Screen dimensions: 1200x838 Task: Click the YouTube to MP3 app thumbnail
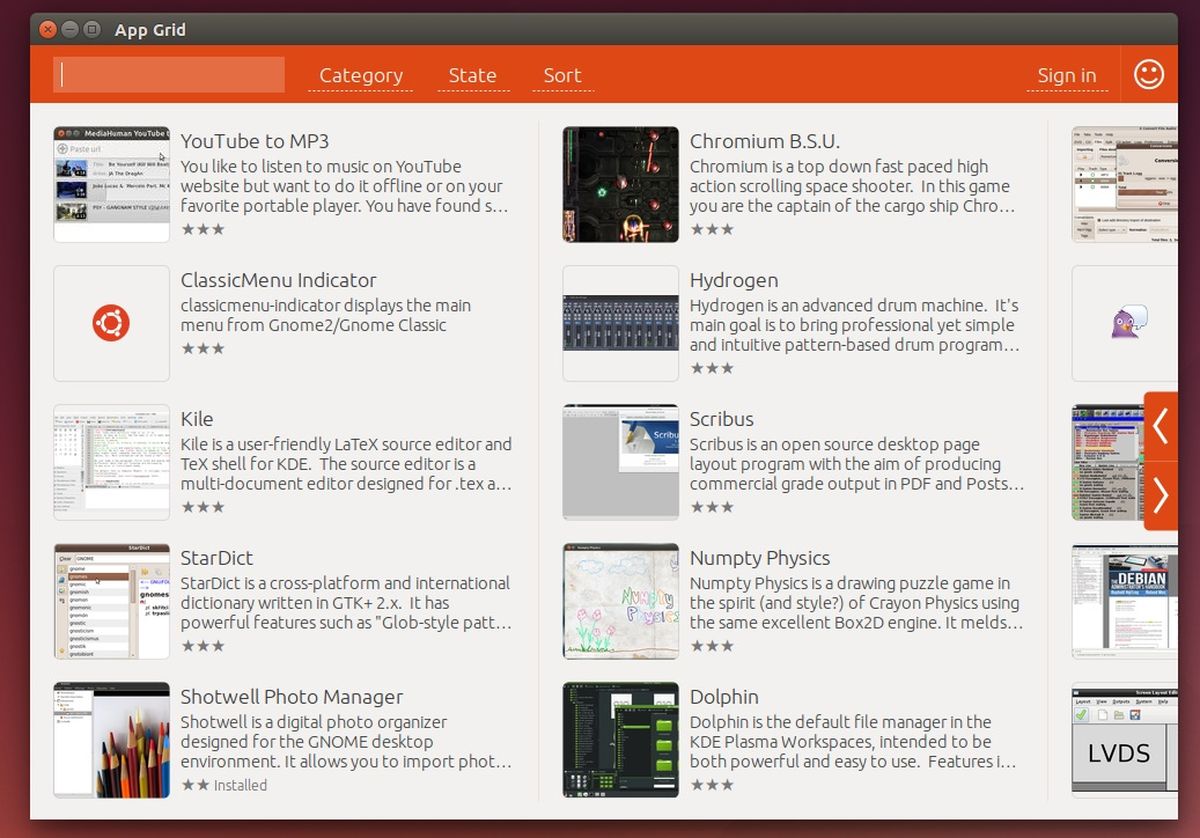coord(111,184)
